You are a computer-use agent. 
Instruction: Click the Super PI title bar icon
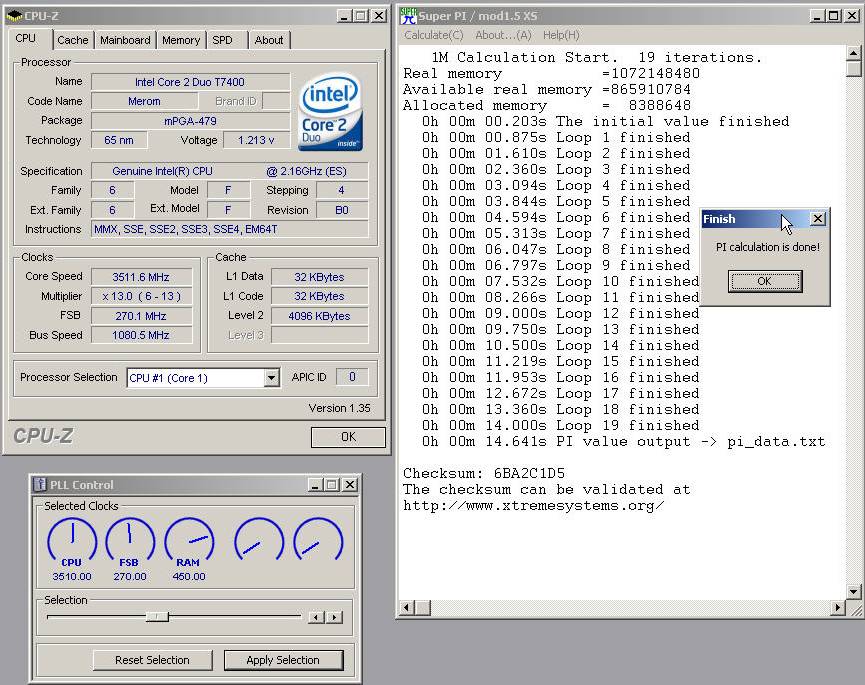click(408, 16)
